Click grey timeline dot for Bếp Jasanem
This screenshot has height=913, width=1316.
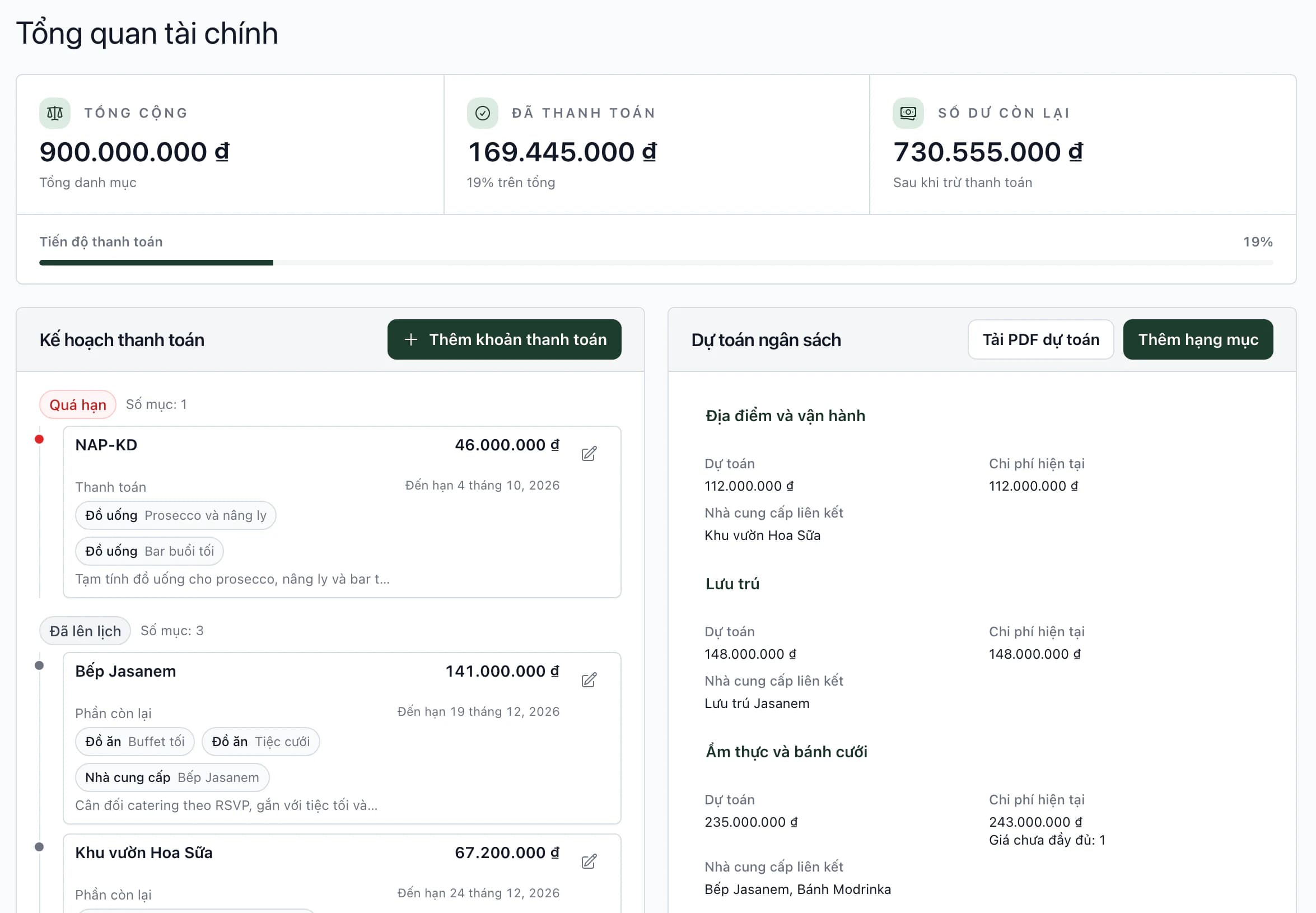[39, 665]
